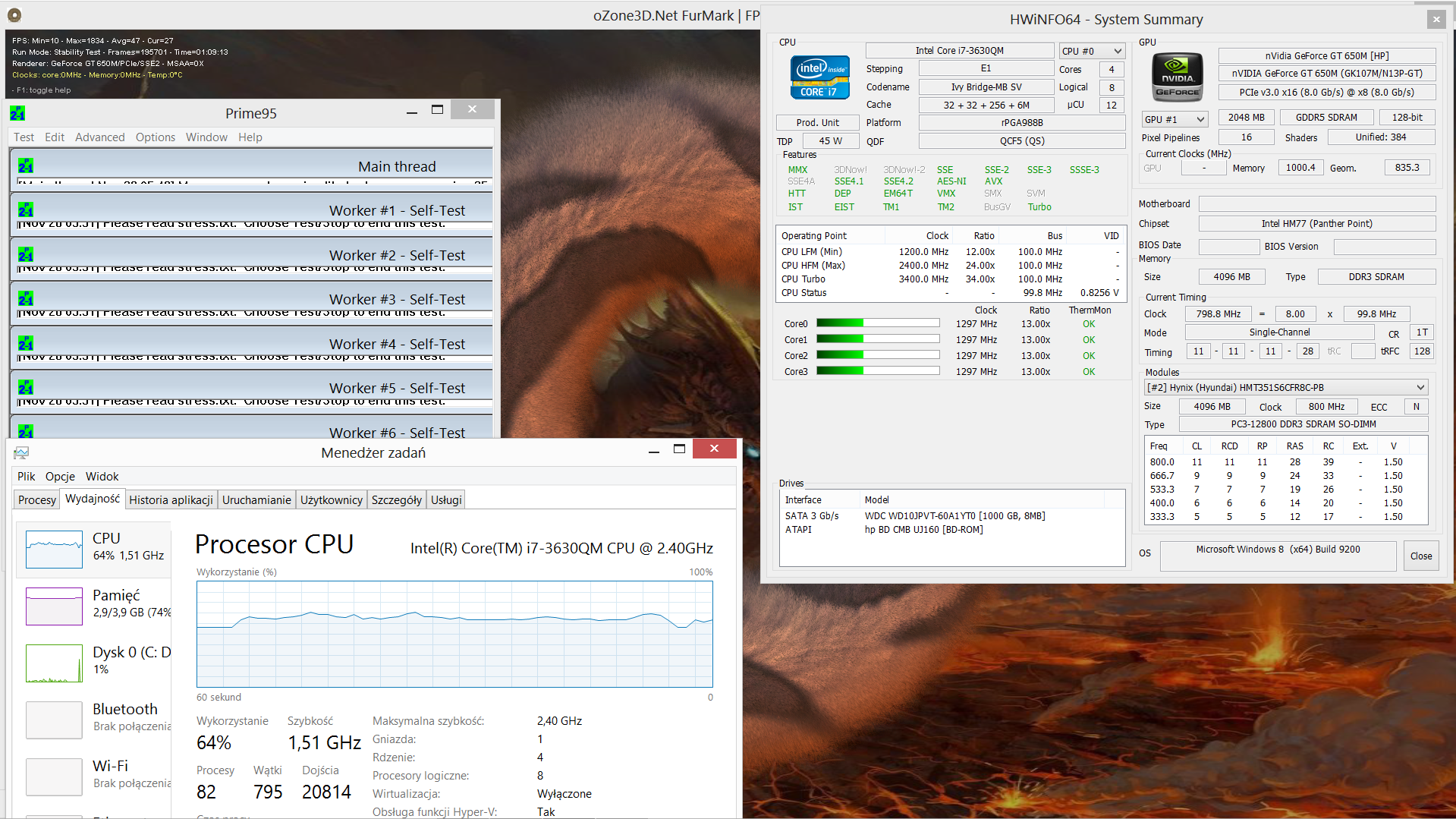The image size is (1456, 819).
Task: Switch to the Historia aplikacji tab
Action: tap(171, 500)
